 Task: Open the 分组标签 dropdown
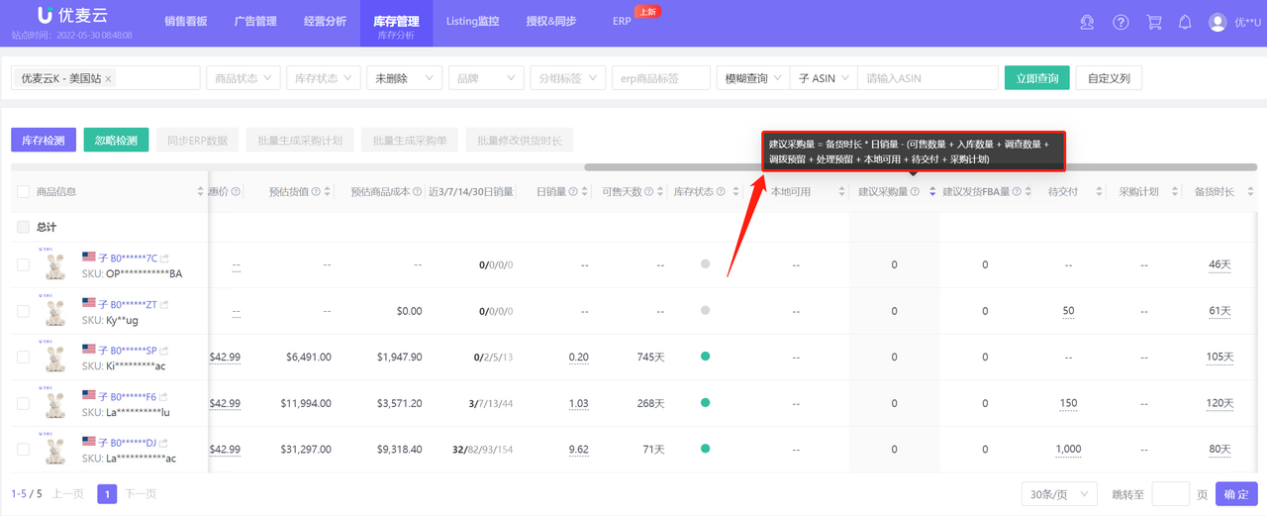[567, 78]
